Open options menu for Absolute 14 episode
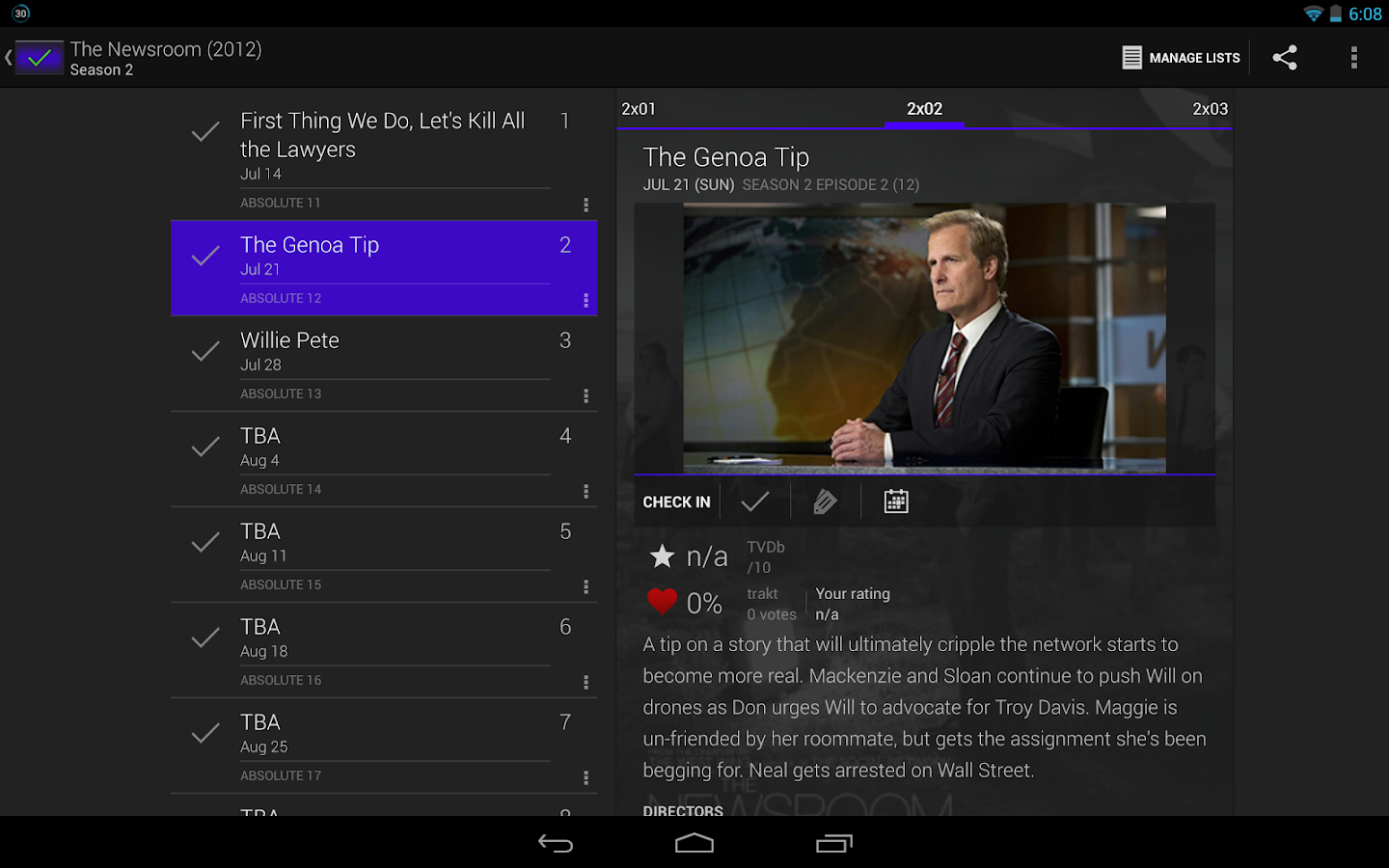1389x868 pixels. [586, 491]
